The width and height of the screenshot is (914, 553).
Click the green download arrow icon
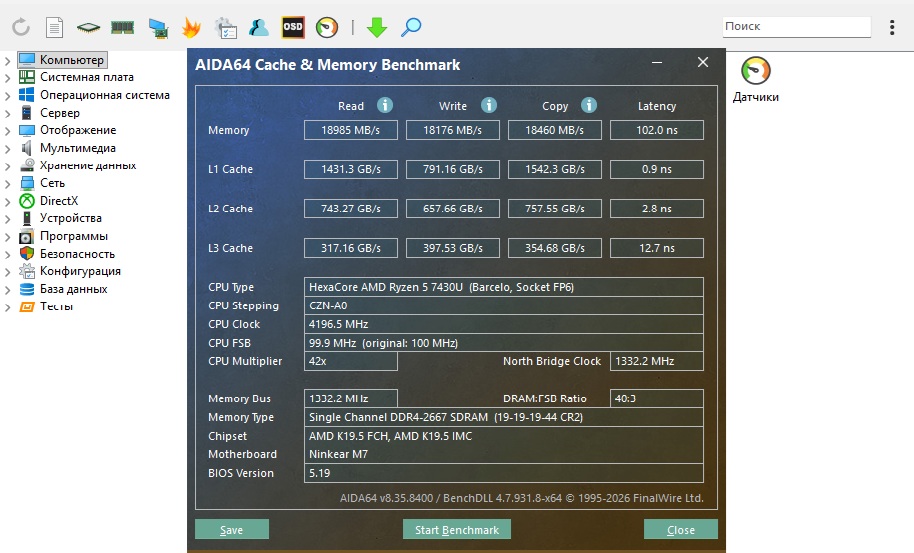tap(377, 27)
